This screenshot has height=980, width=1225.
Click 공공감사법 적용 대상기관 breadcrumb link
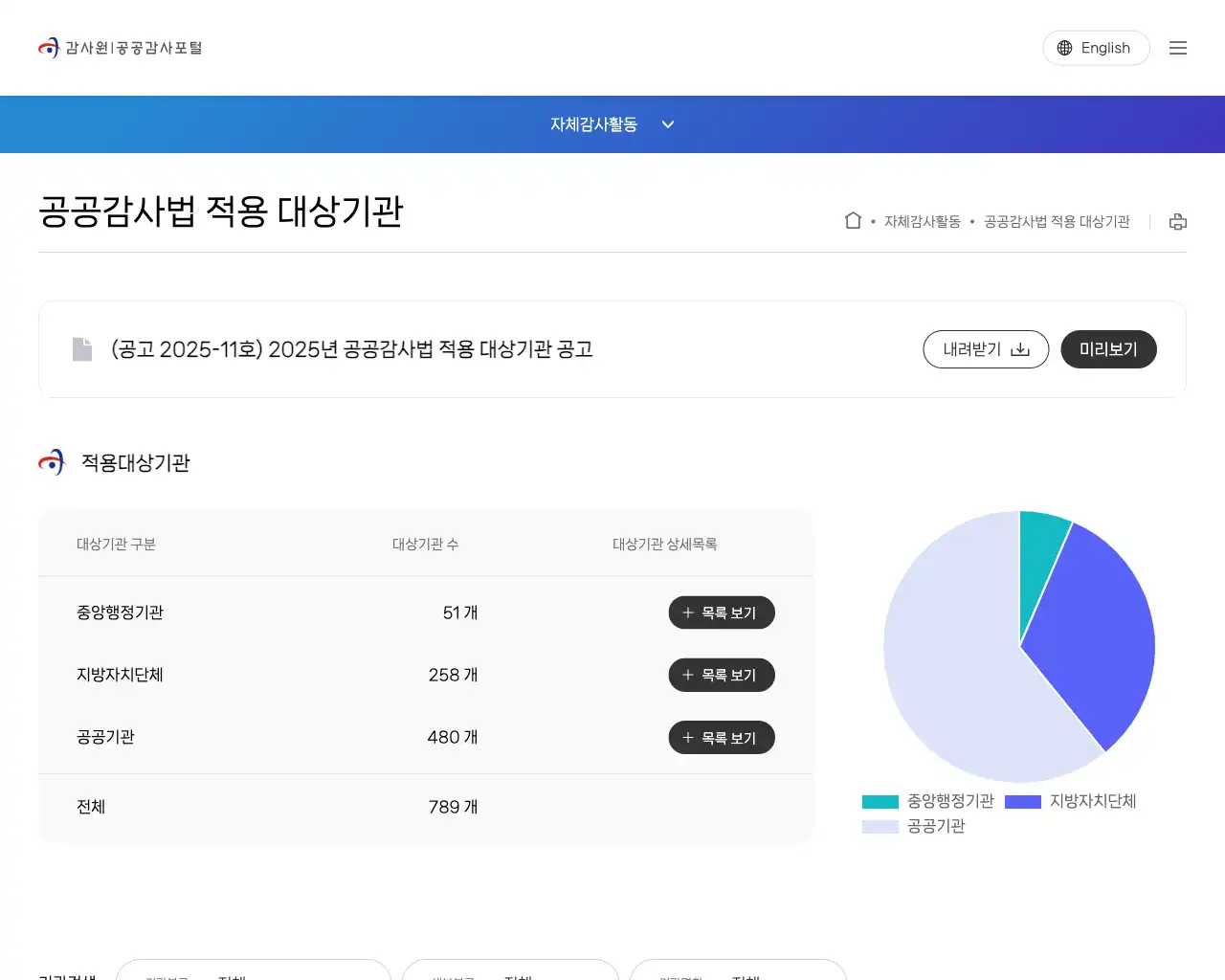click(x=1057, y=222)
